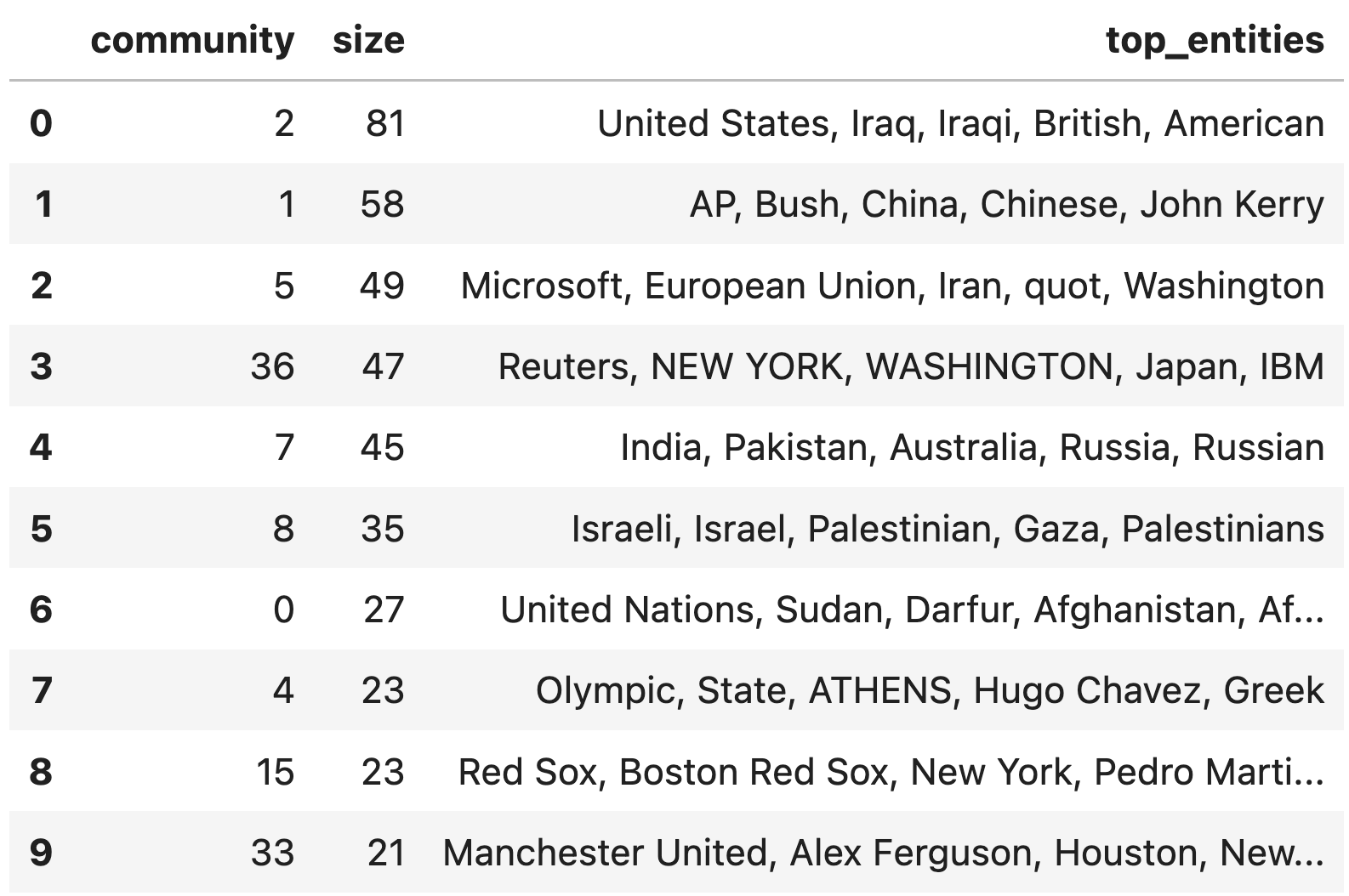Click the top_entities column header
The height and width of the screenshot is (896, 1349).
pos(1215,40)
